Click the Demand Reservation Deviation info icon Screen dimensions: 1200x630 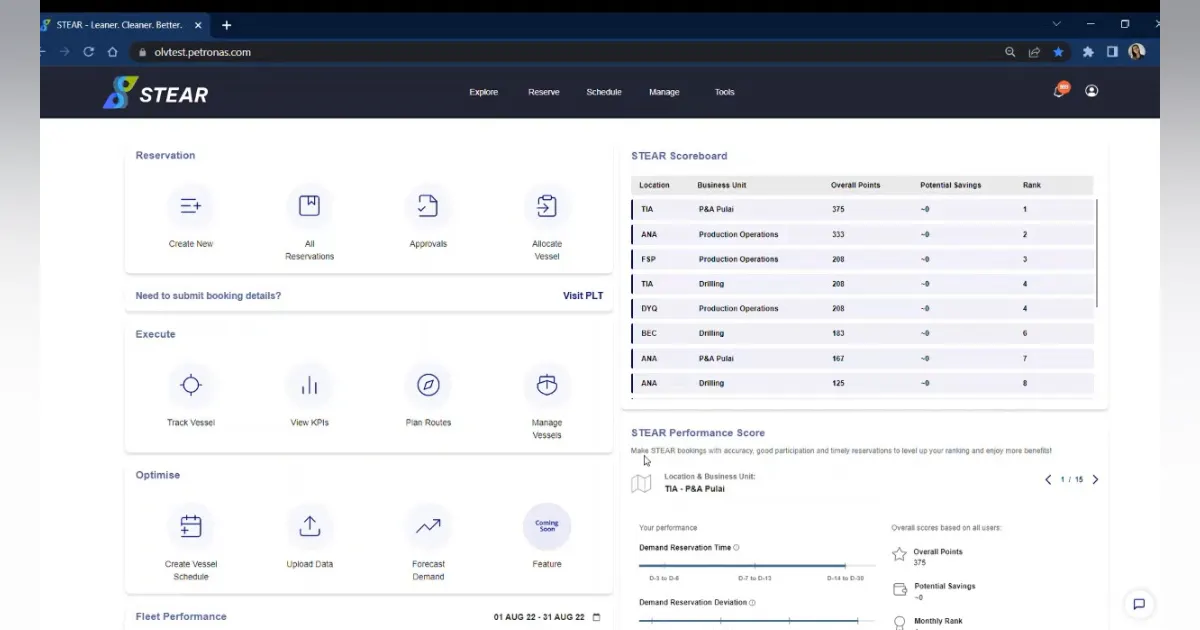tap(753, 603)
